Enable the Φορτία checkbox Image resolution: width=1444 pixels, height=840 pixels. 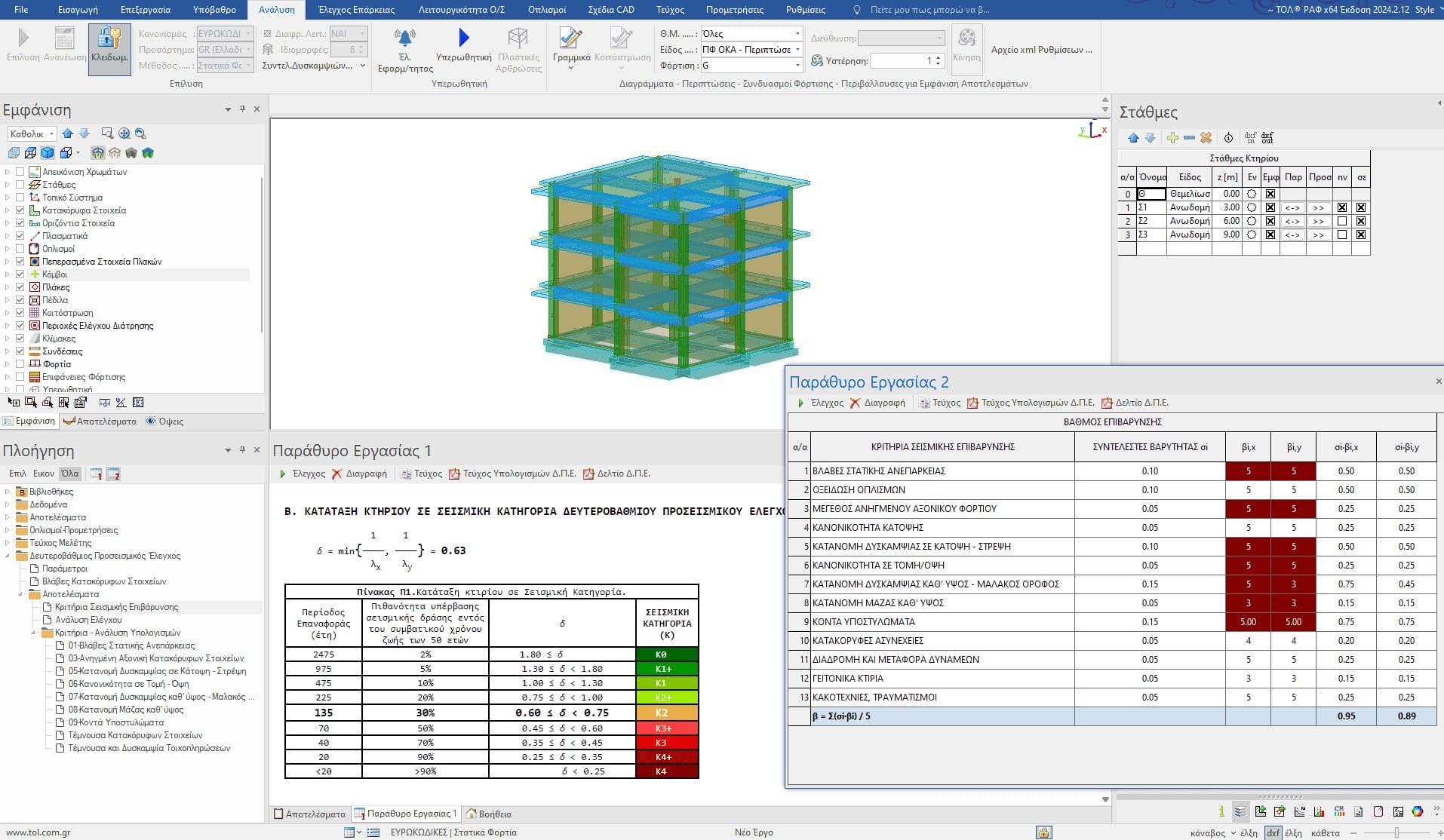[20, 364]
